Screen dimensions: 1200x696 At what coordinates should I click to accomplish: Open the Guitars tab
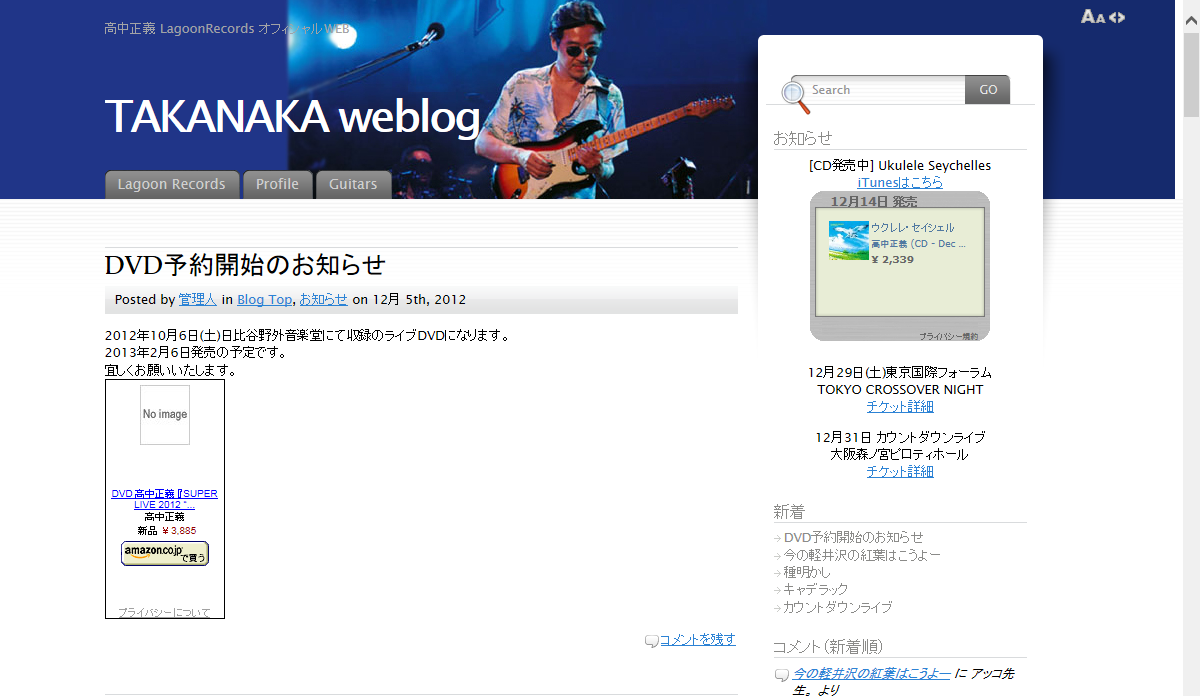(353, 185)
